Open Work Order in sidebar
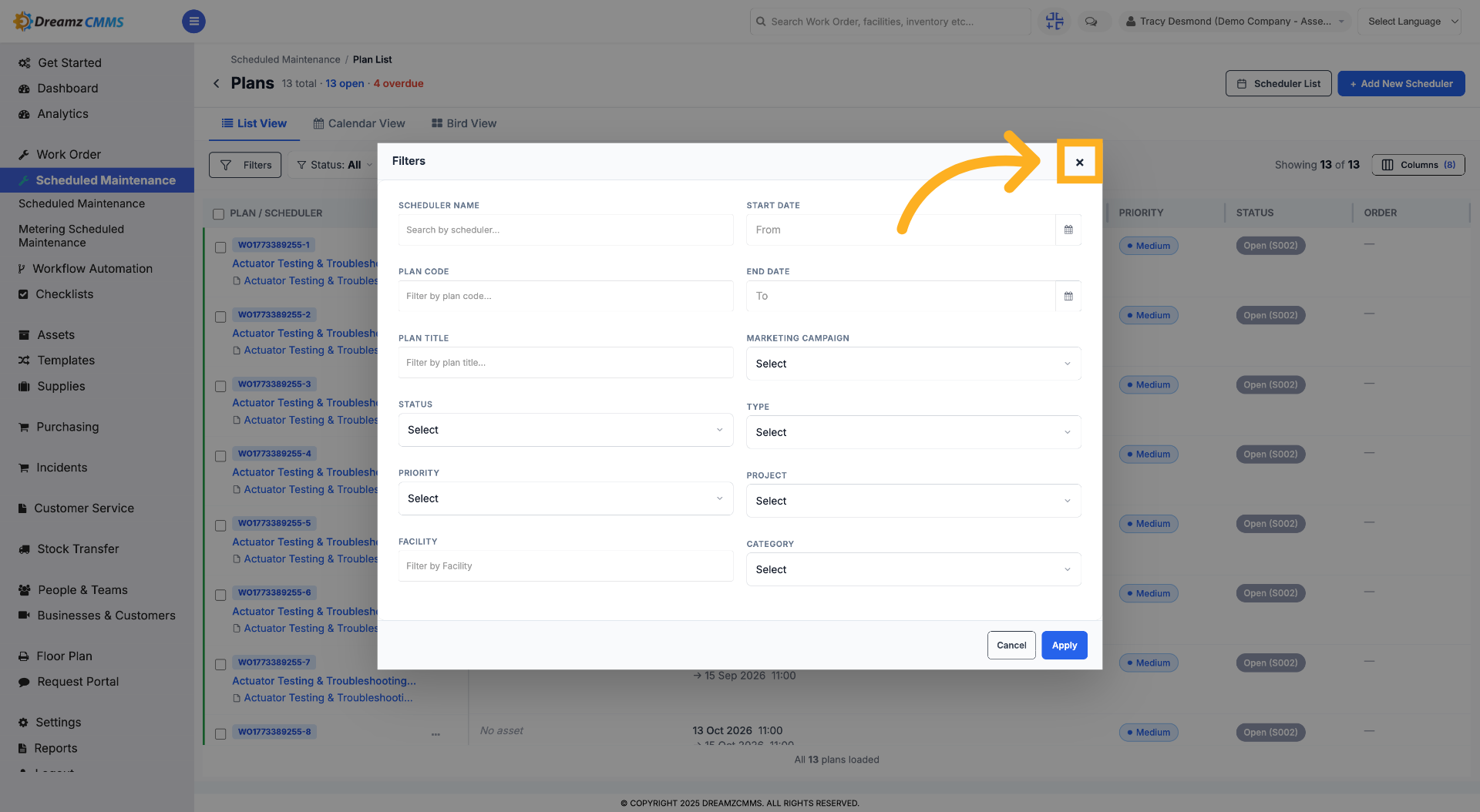Screen dimensions: 1480x812 click(x=69, y=154)
